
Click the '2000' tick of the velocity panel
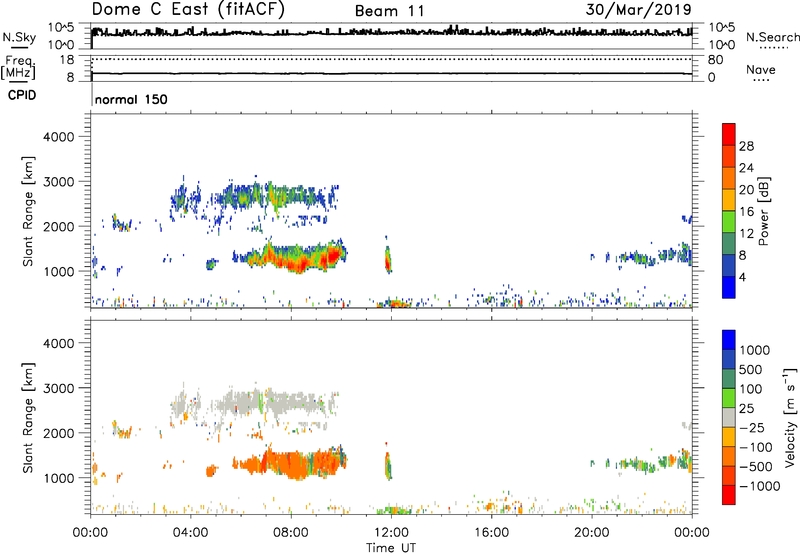(x=59, y=433)
